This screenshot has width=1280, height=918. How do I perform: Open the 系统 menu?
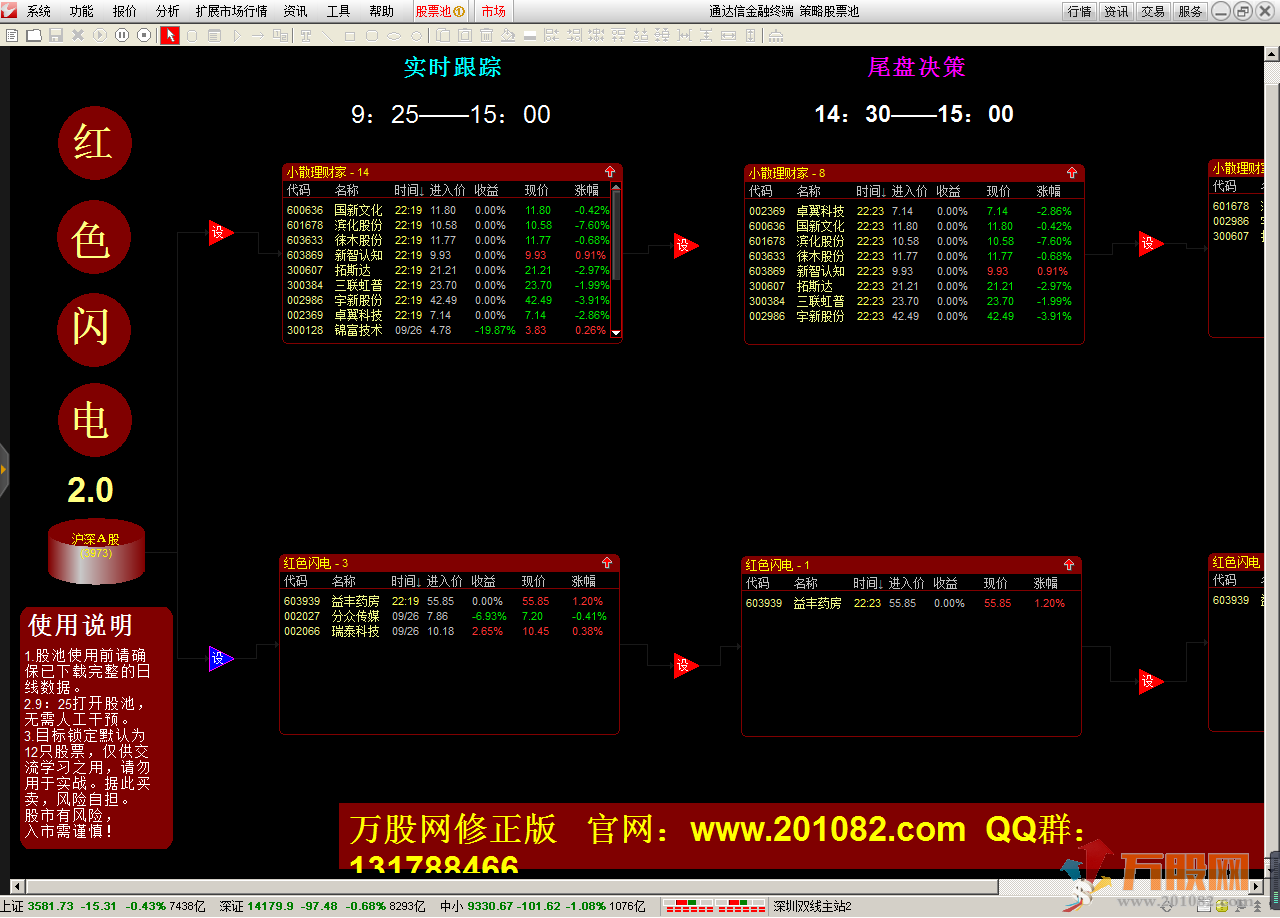(x=39, y=12)
